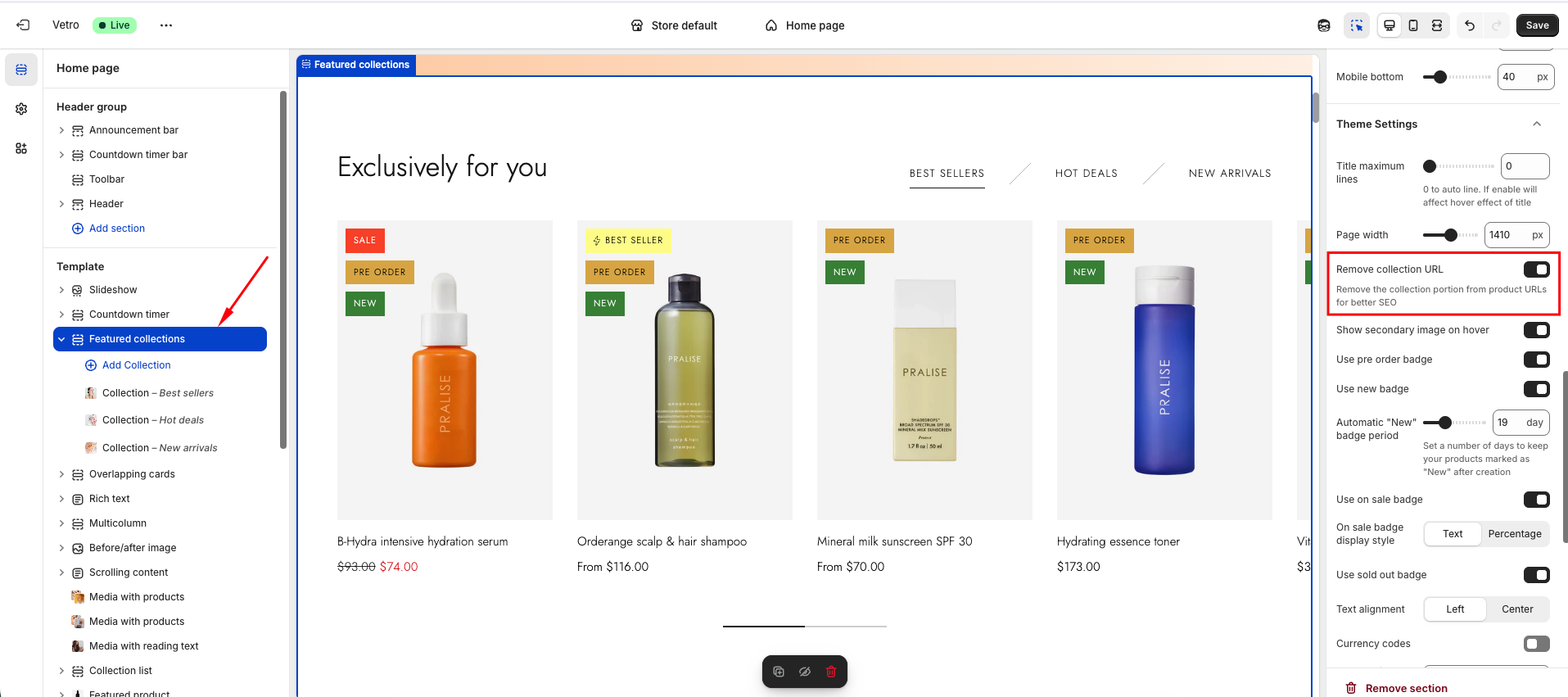Viewport: 1568px width, 697px height.
Task: Enable the Currency codes toggle
Action: tap(1536, 644)
